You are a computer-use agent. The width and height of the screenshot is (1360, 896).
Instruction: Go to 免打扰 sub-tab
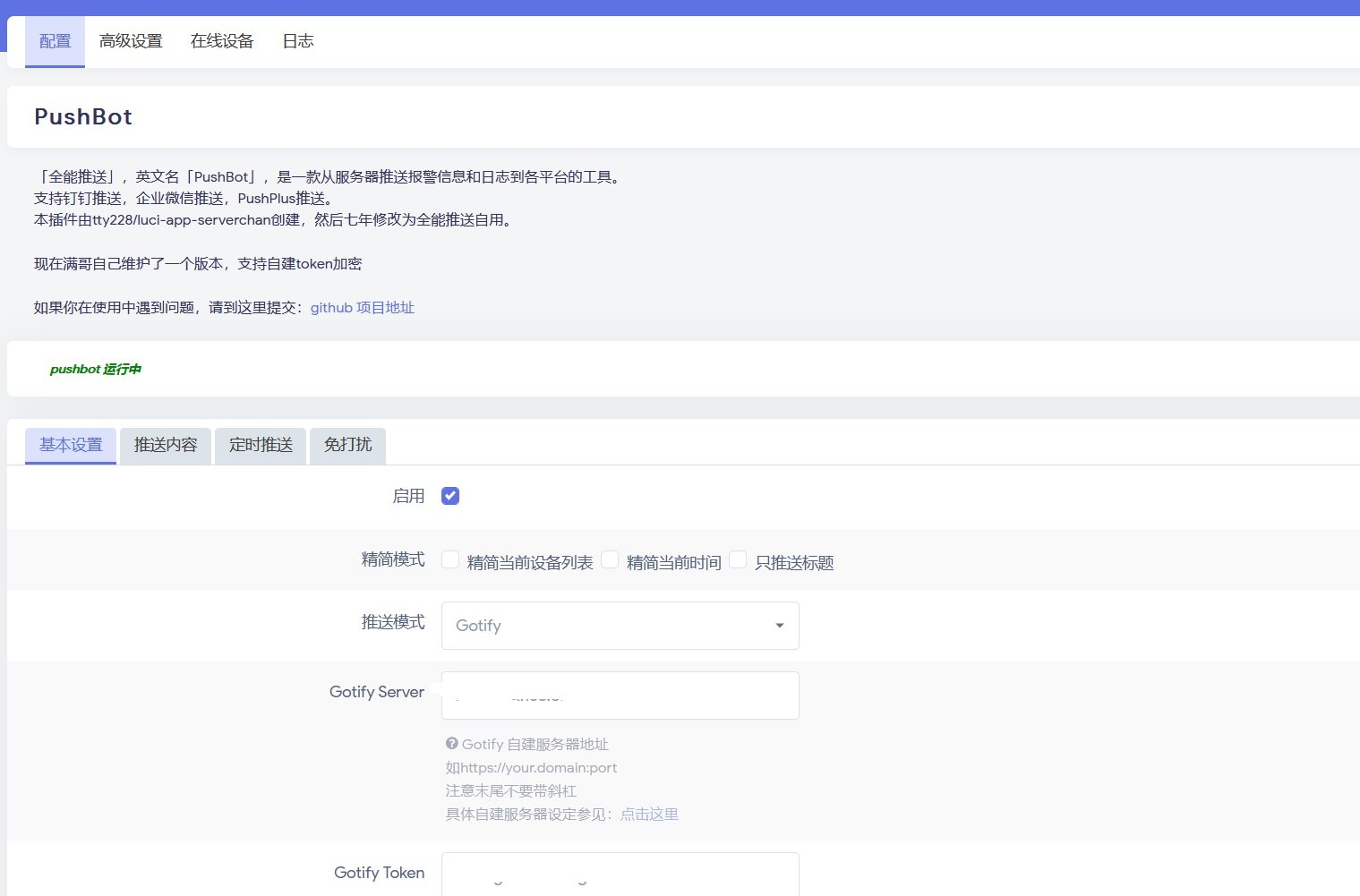pos(347,446)
